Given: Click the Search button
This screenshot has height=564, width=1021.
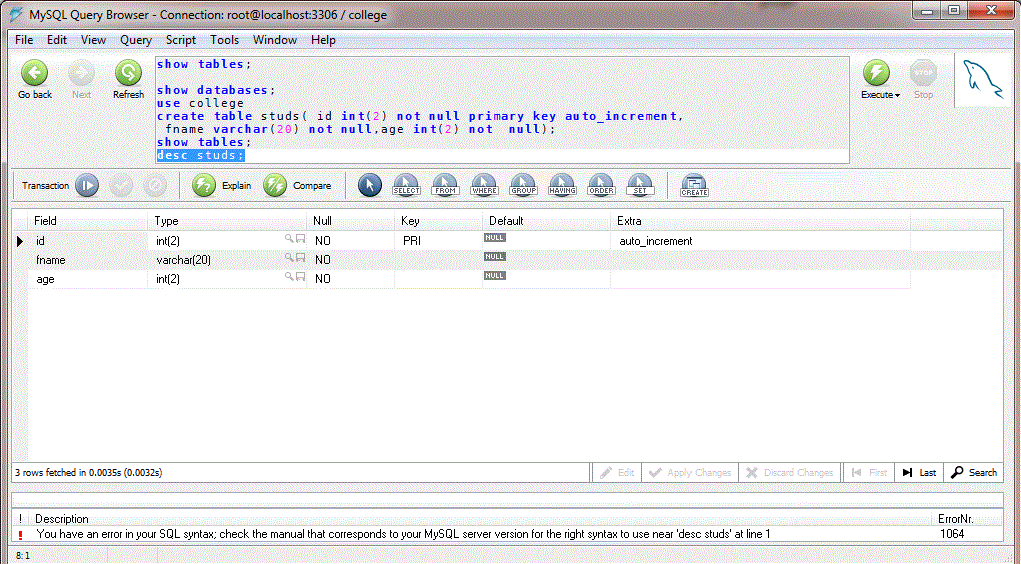Looking at the screenshot, I should coord(973,473).
